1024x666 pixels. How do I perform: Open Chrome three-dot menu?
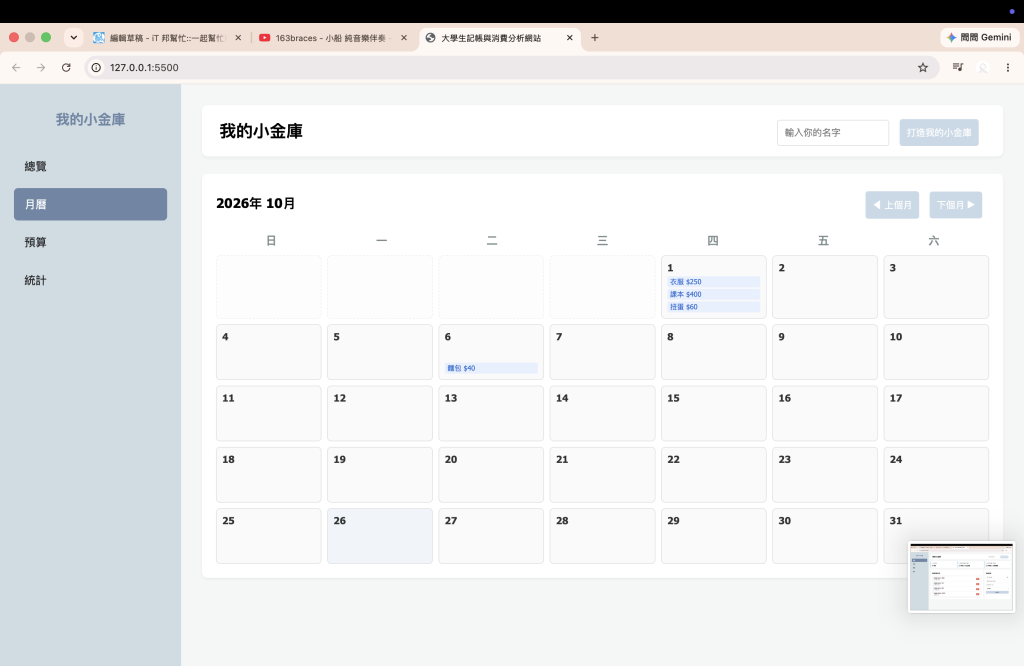(x=1008, y=67)
